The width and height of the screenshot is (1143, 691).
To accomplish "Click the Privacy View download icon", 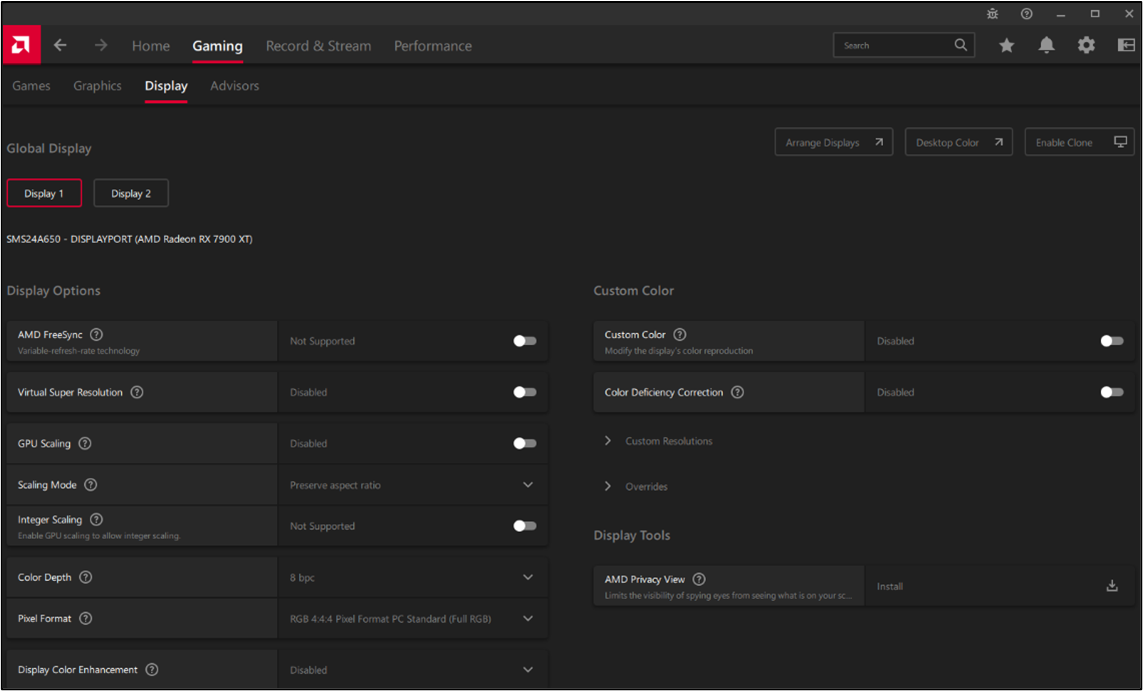I will coord(1112,586).
